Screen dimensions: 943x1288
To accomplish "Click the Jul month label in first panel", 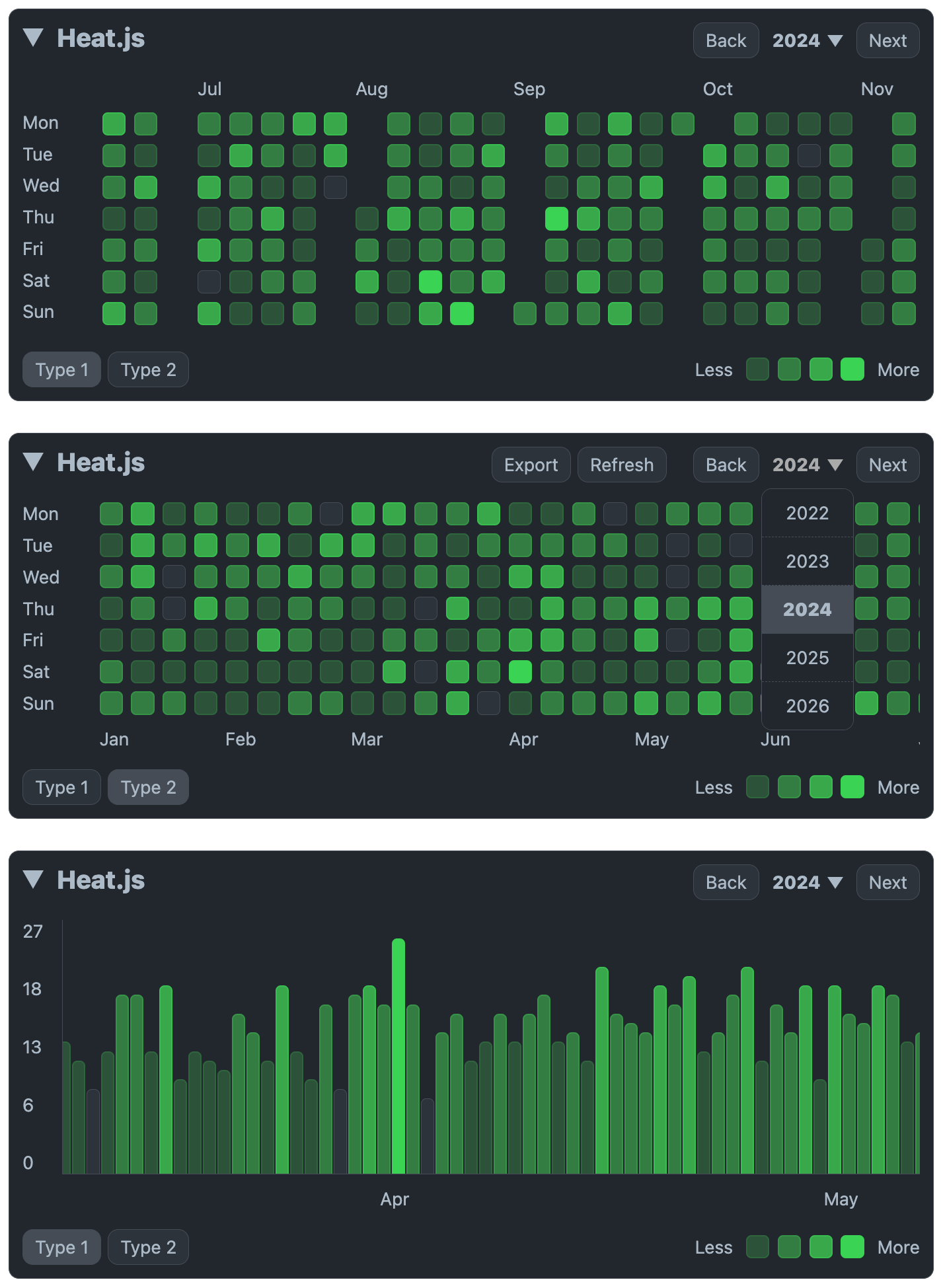I will (209, 89).
